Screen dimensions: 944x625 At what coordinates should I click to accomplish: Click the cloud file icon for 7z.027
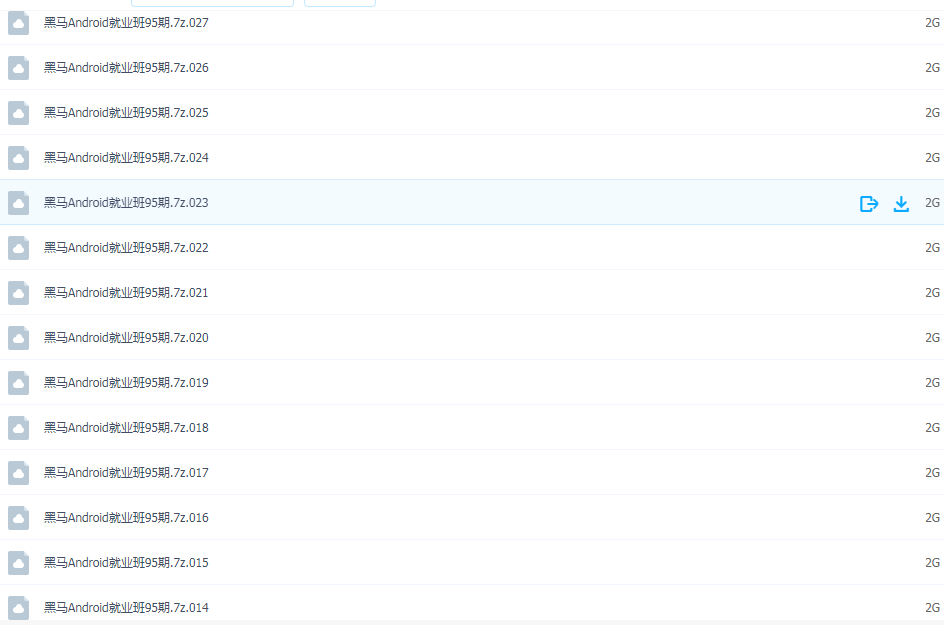[x=19, y=23]
